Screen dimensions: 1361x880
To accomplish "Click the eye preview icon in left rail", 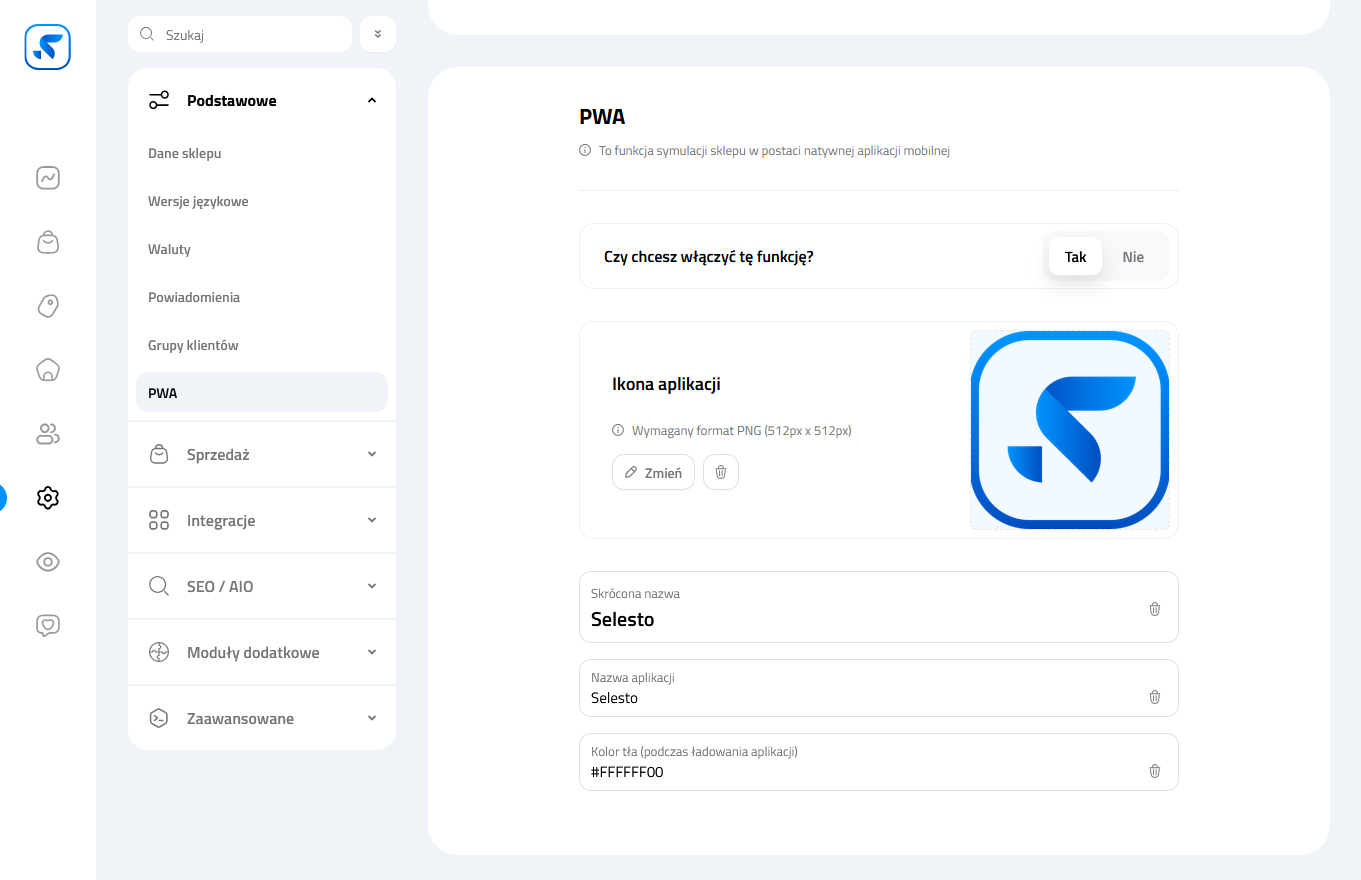I will (48, 562).
